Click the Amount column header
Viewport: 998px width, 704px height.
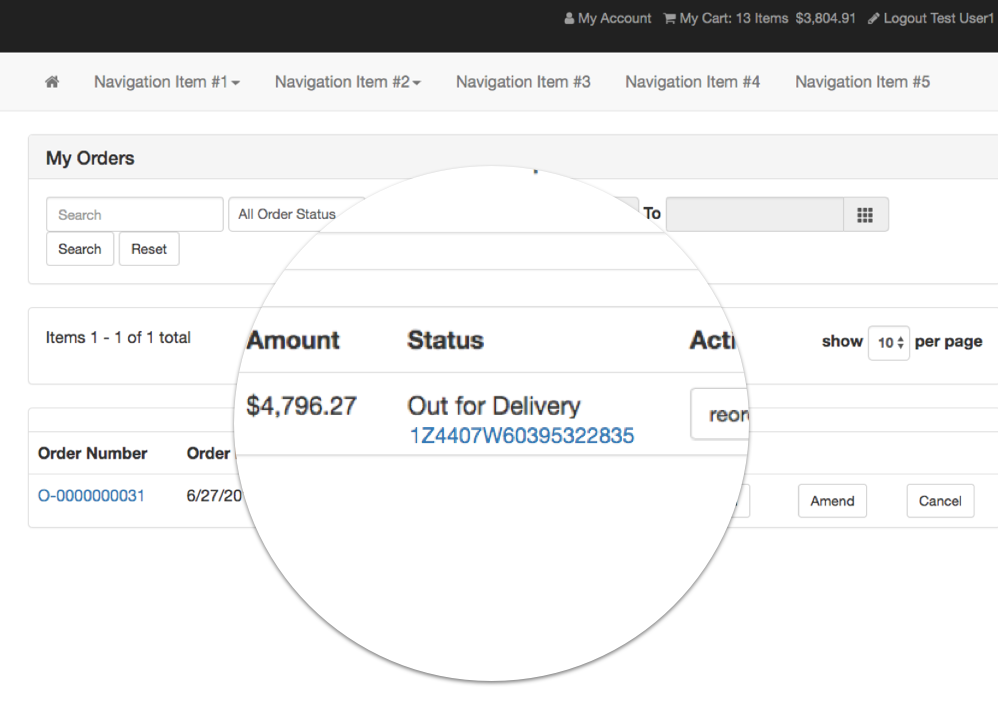(x=293, y=341)
